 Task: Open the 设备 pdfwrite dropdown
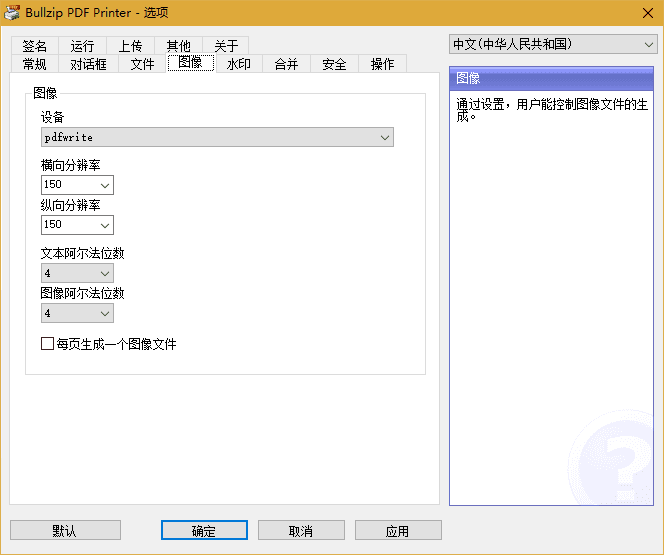(217, 137)
